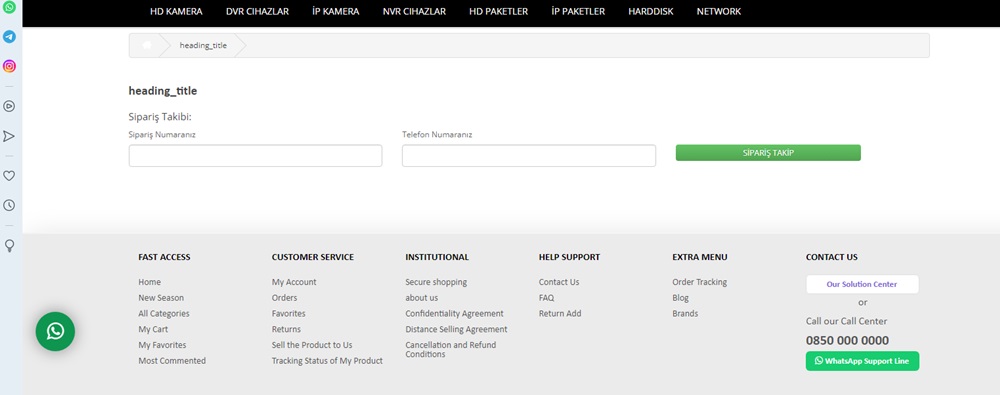Open Telegram in the browser sidebar
The image size is (1000, 395).
pyautogui.click(x=9, y=37)
